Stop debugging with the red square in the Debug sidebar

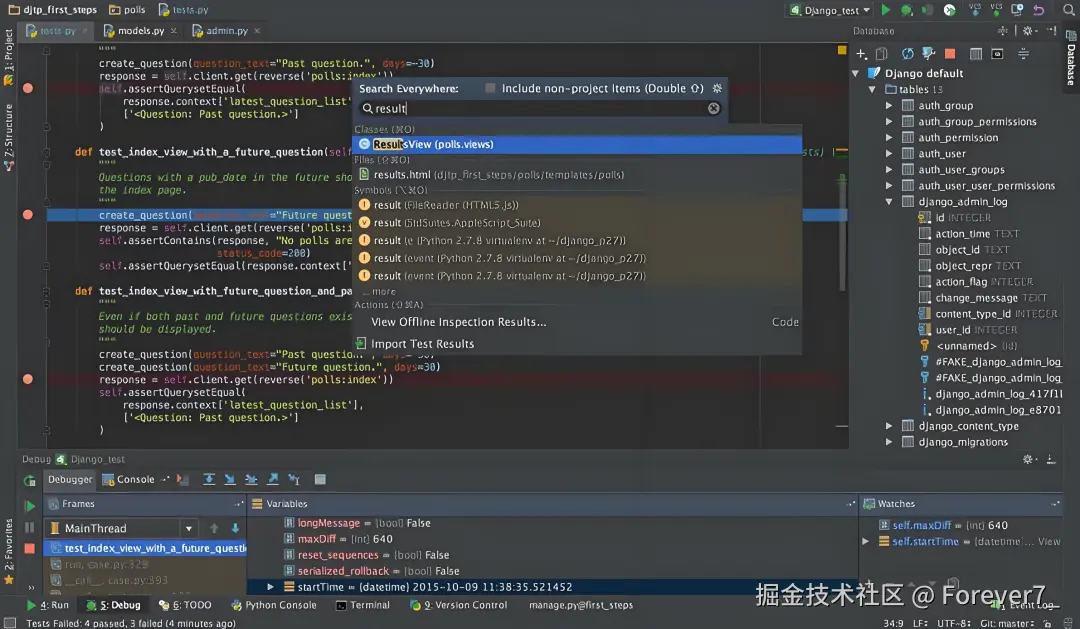[x=30, y=549]
